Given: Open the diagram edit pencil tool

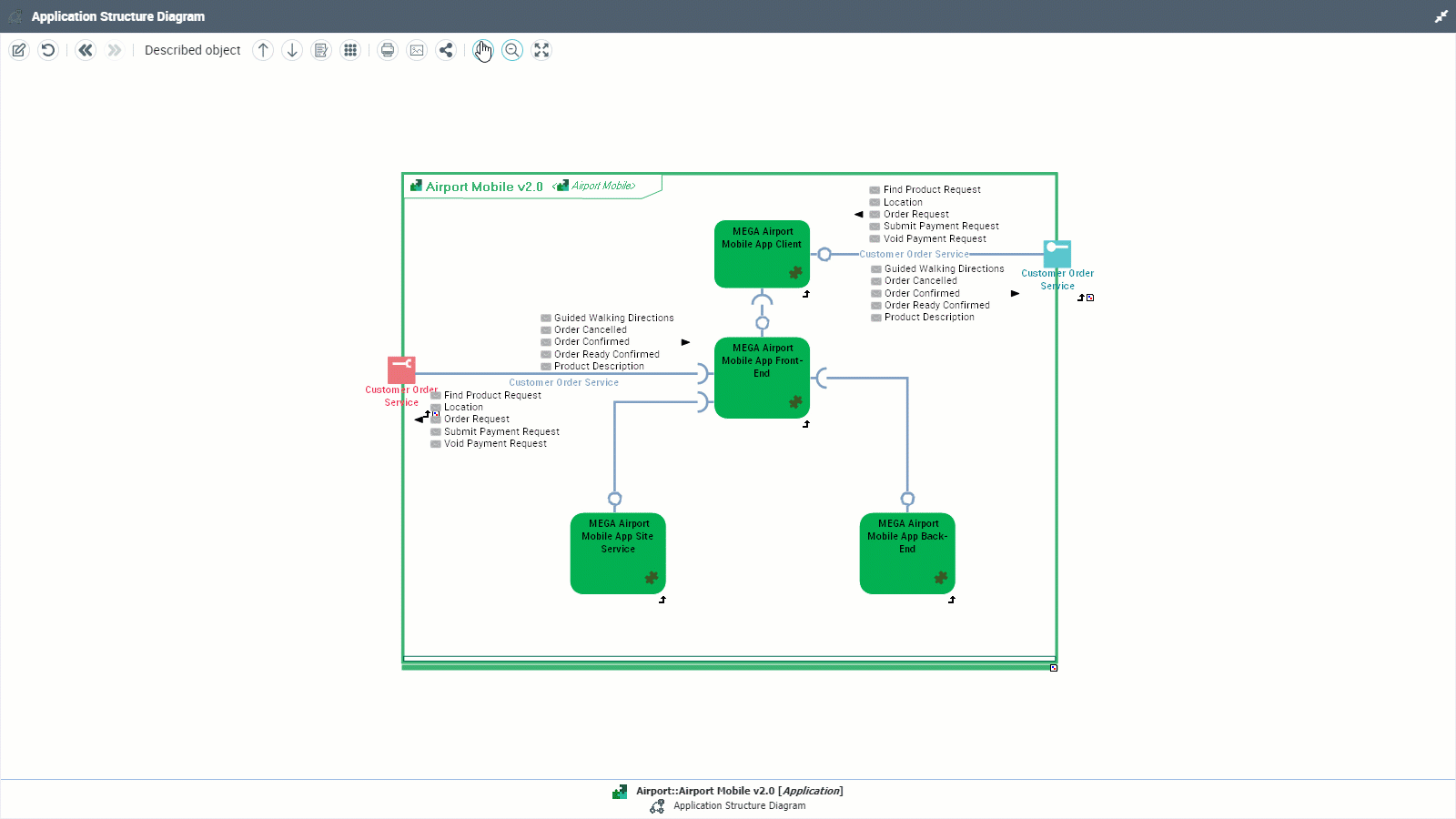Looking at the screenshot, I should (x=19, y=50).
